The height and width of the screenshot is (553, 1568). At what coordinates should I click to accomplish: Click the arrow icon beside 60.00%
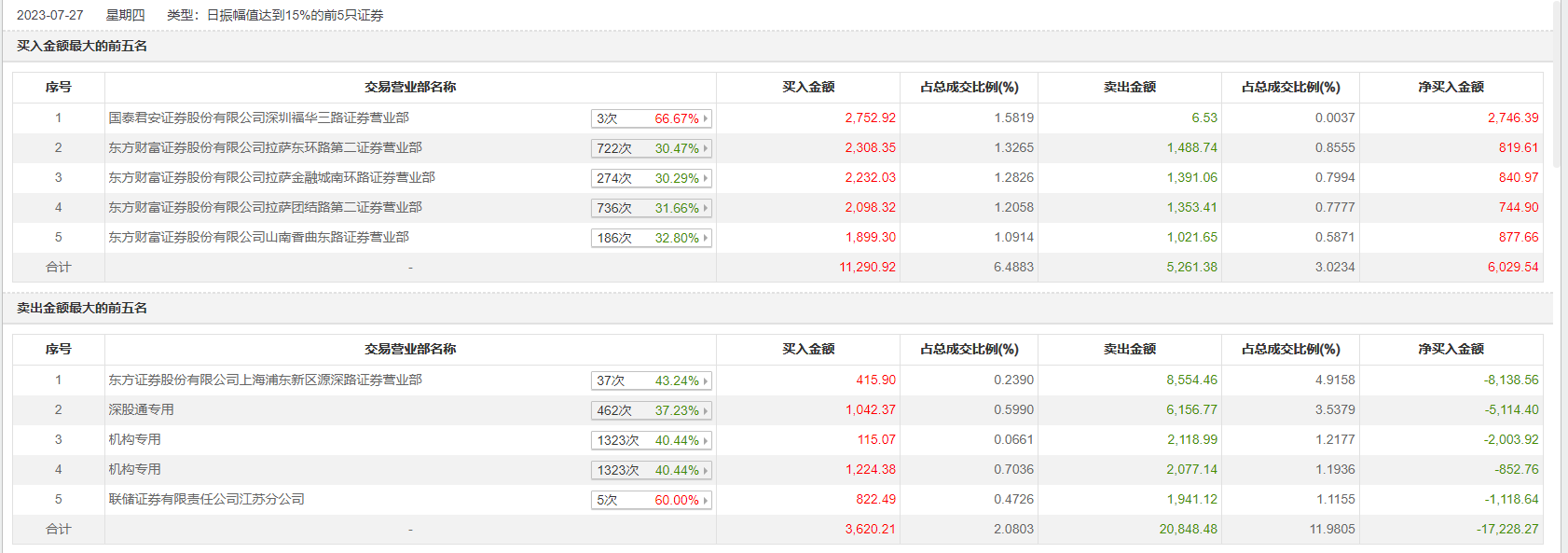pyautogui.click(x=706, y=500)
